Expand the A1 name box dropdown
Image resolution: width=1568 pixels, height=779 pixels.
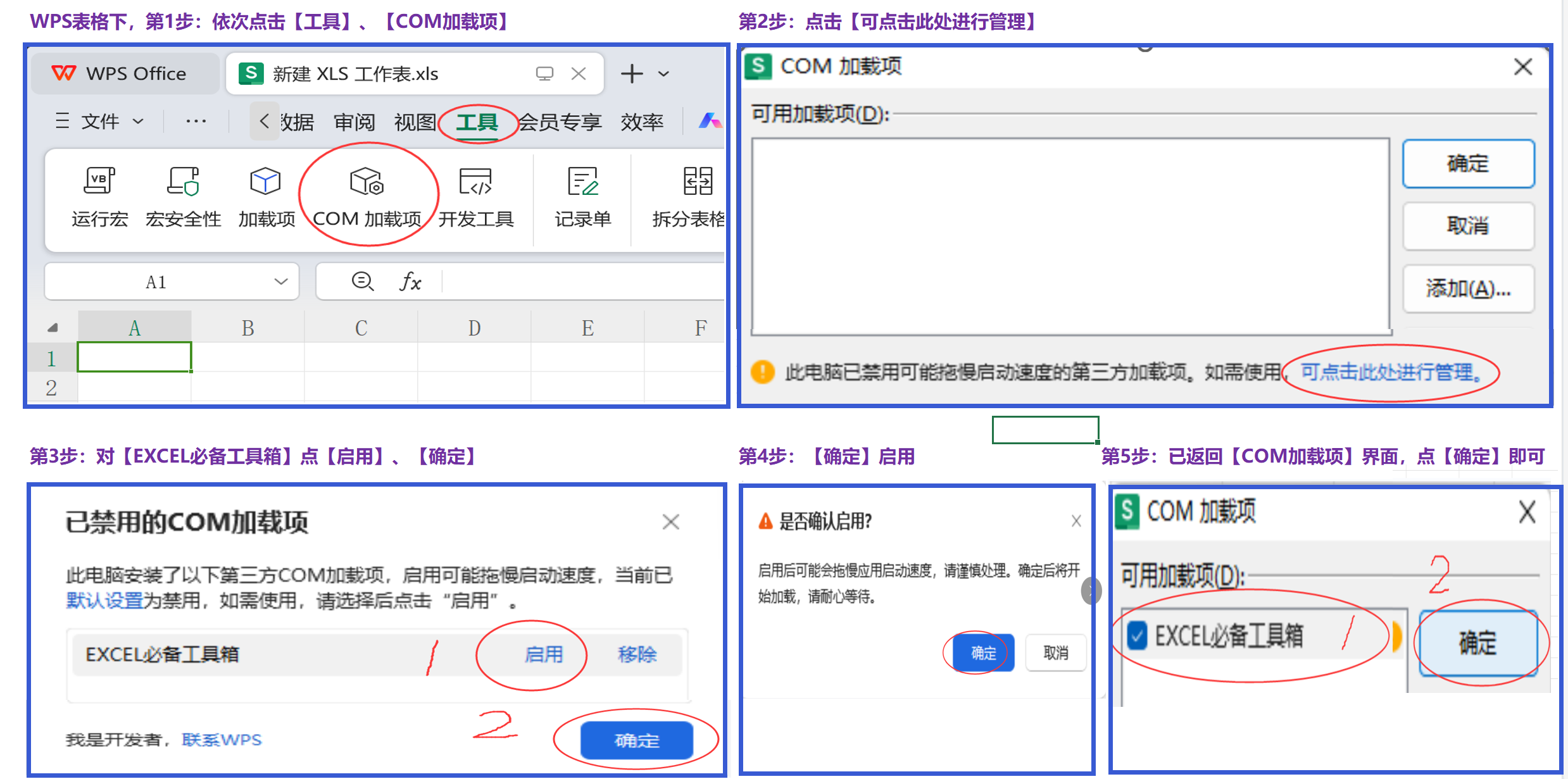(x=281, y=282)
